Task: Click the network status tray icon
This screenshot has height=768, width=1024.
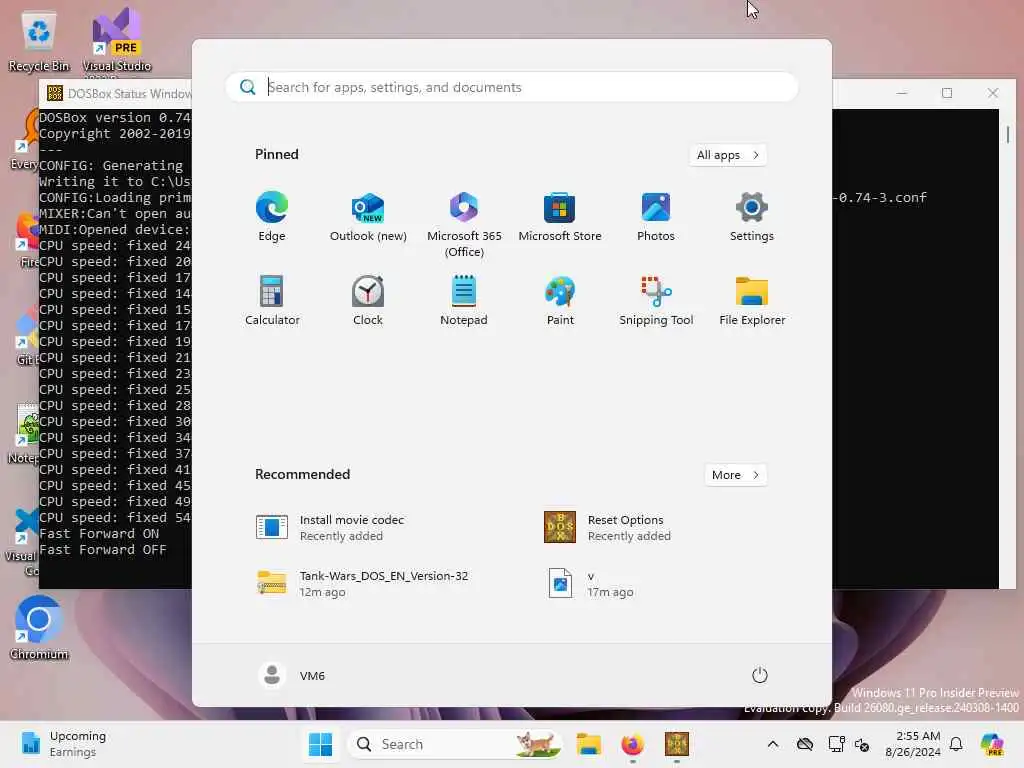Action: 836,744
